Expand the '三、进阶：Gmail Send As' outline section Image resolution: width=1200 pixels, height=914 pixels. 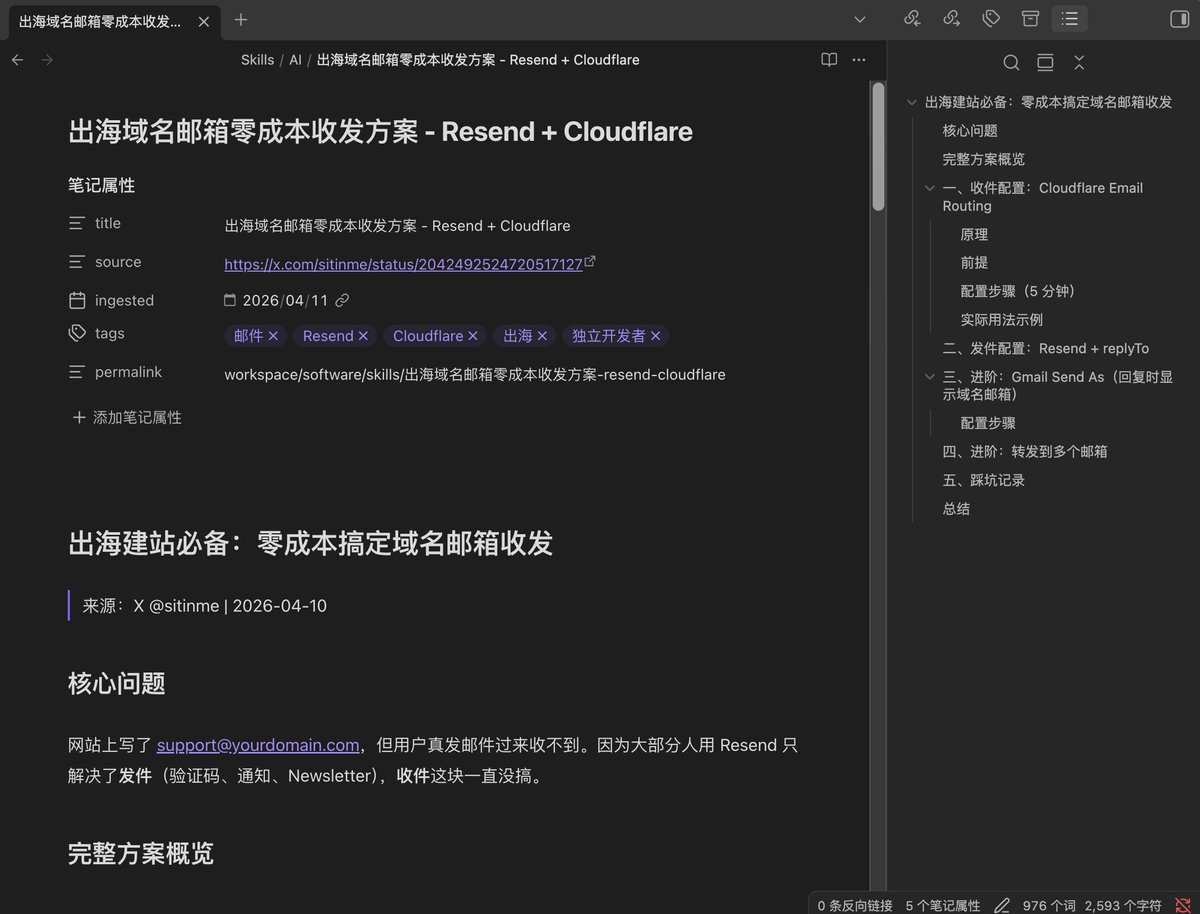click(929, 377)
